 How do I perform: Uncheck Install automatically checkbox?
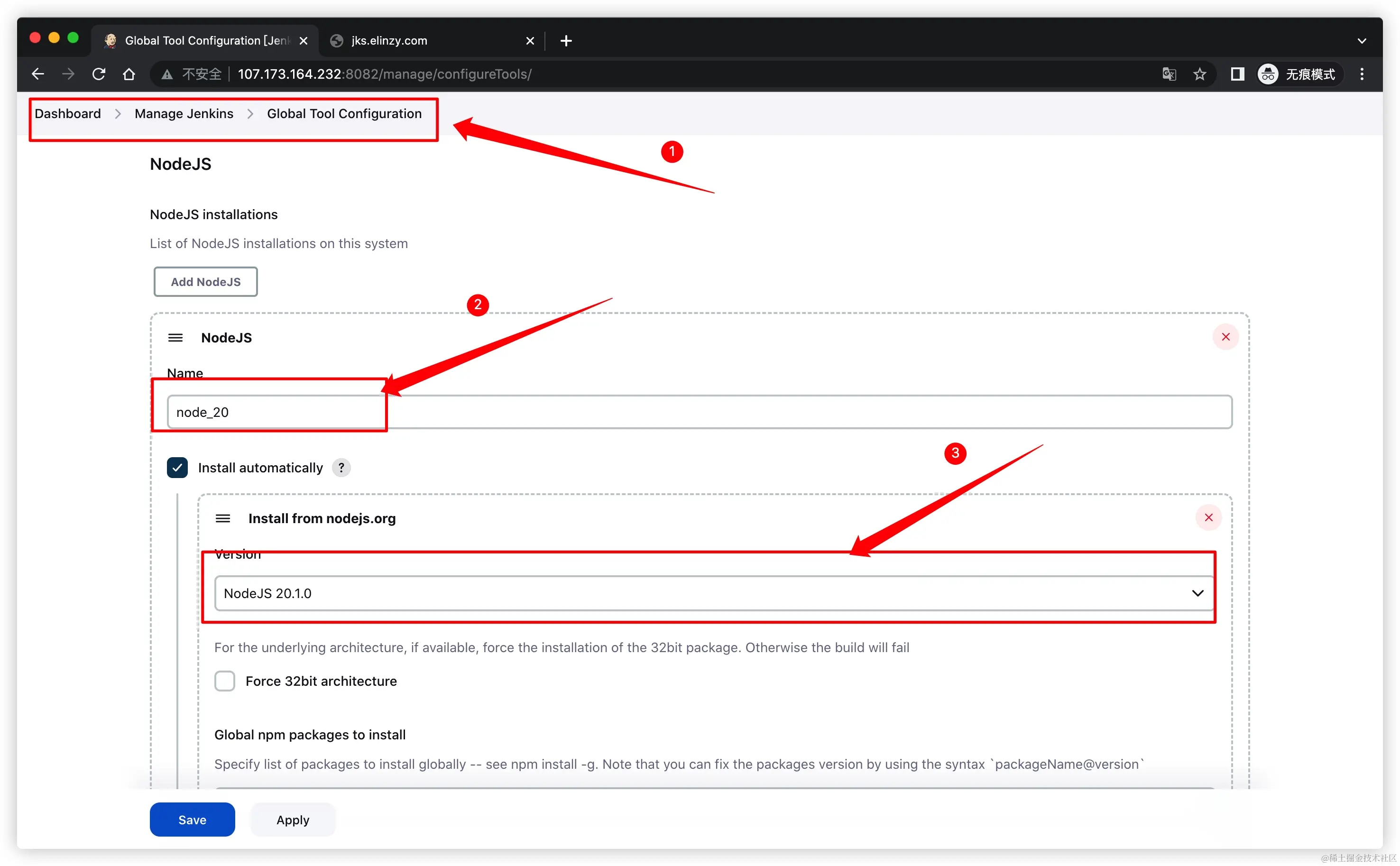[x=177, y=467]
